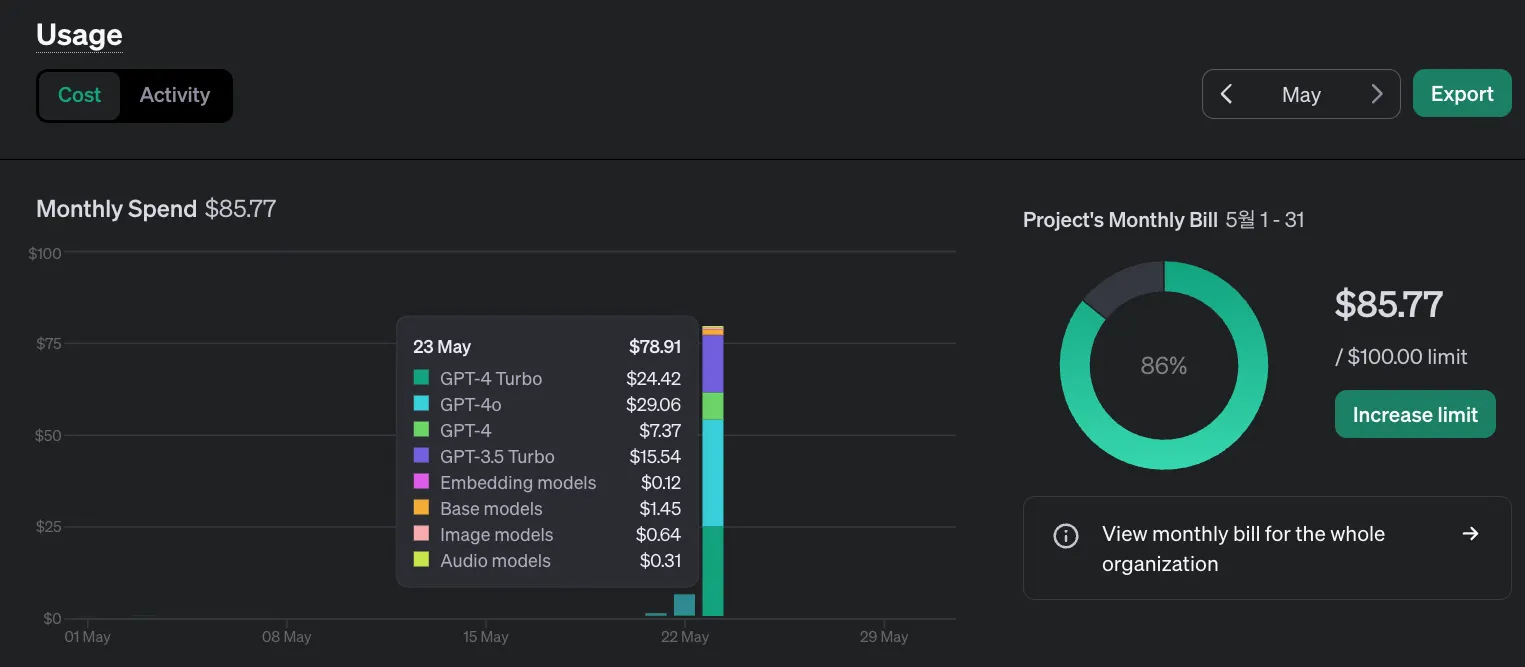The width and height of the screenshot is (1525, 667).
Task: Click the GPT-4o cyan legend square
Action: point(421,404)
